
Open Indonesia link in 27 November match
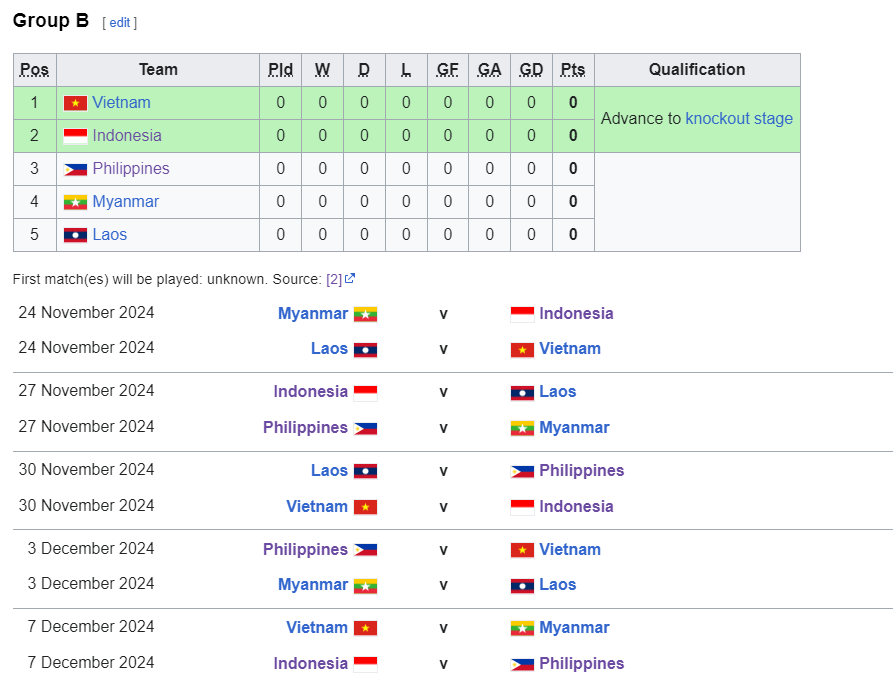point(311,391)
